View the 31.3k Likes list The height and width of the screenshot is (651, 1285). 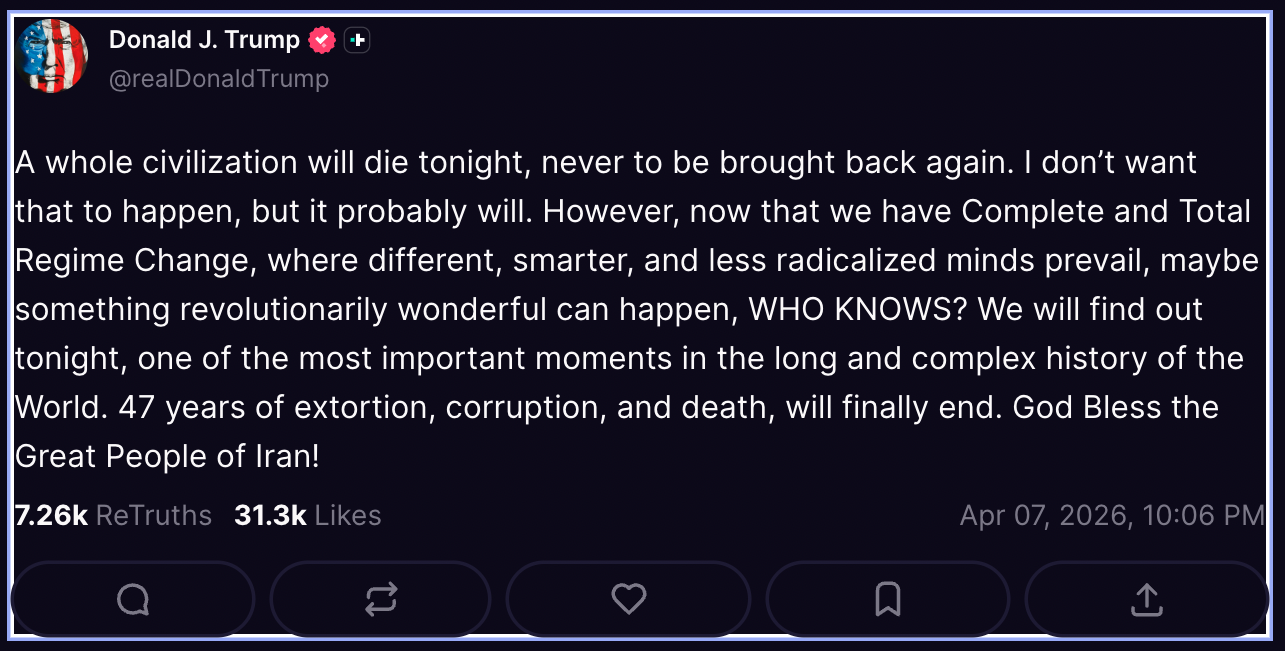tap(307, 515)
